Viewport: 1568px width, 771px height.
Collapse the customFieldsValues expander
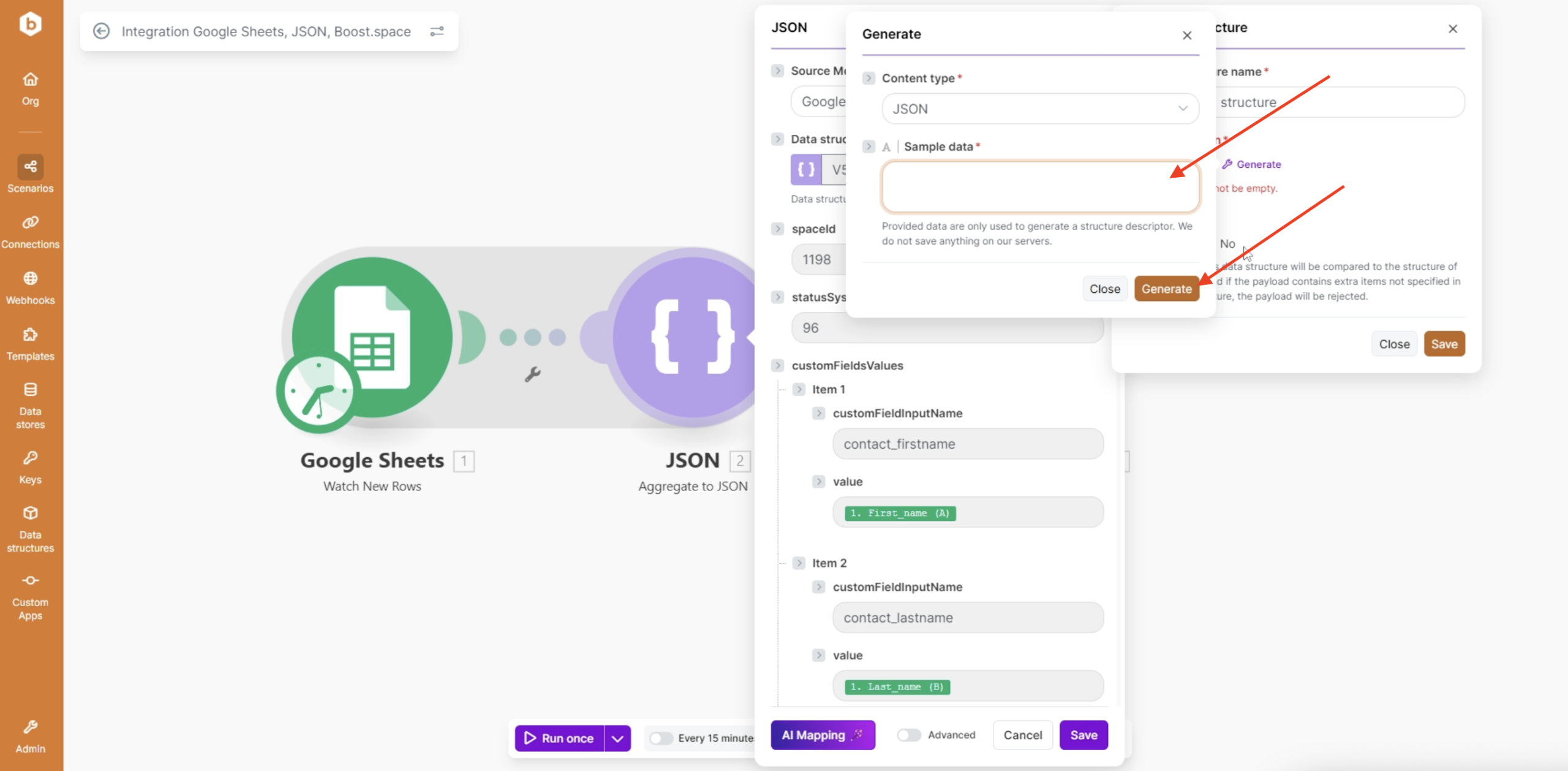[777, 365]
